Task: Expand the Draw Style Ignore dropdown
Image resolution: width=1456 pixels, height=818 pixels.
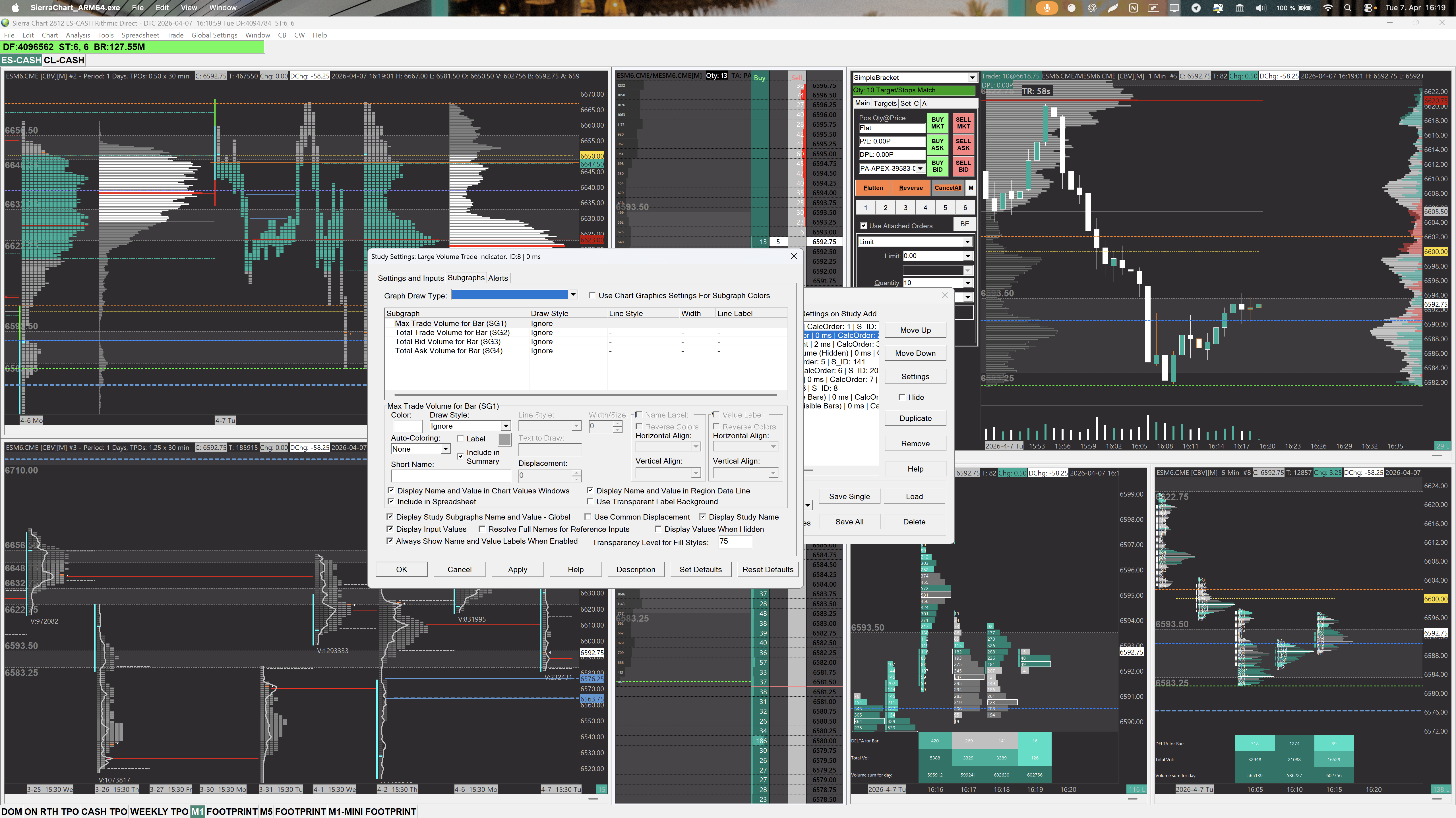Action: (x=505, y=426)
